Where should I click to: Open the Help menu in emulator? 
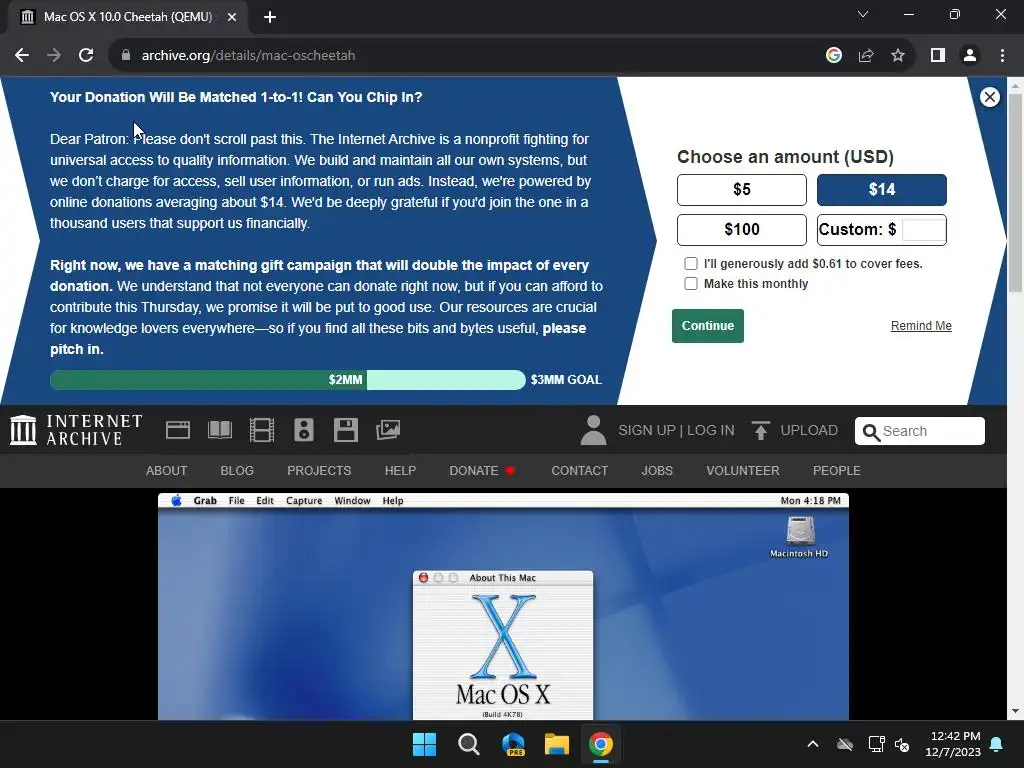pyautogui.click(x=392, y=500)
